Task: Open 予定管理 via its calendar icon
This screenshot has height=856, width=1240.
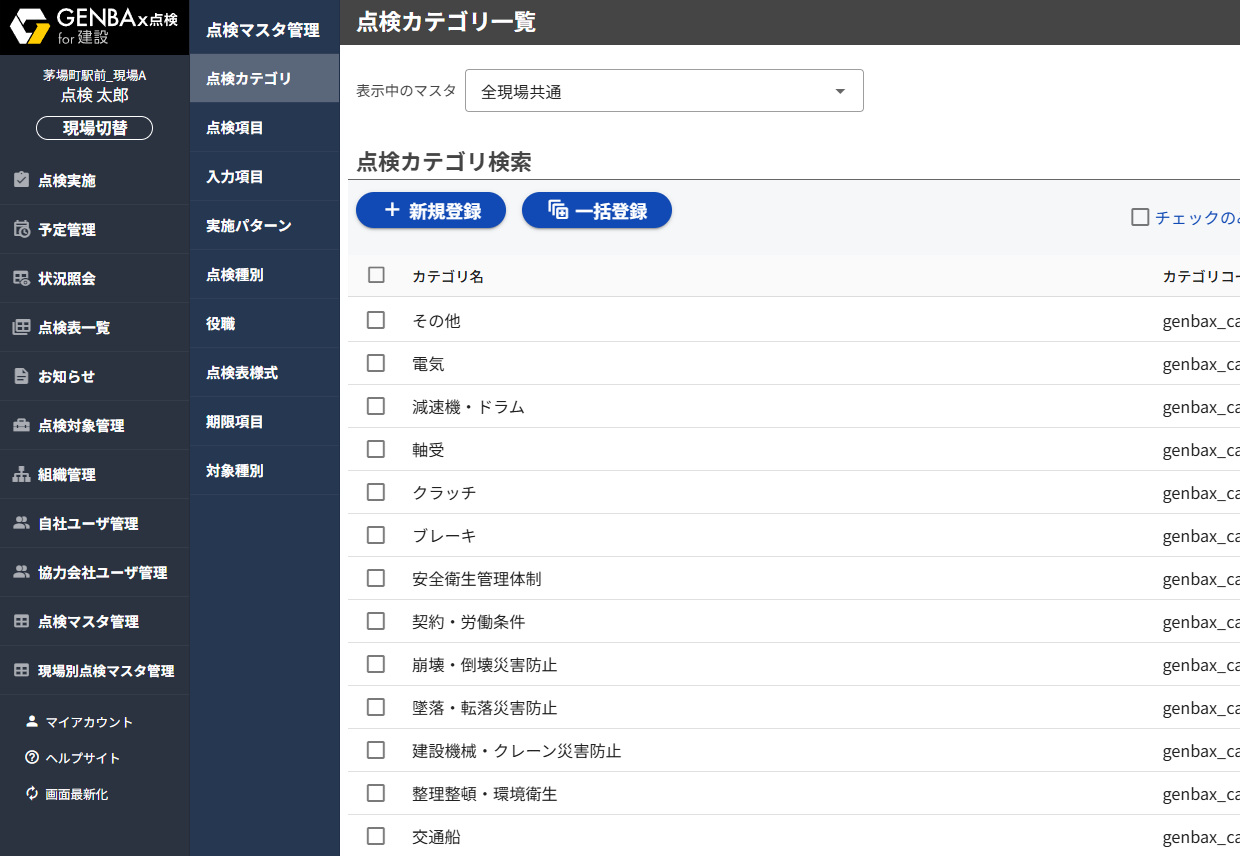Action: [21, 229]
